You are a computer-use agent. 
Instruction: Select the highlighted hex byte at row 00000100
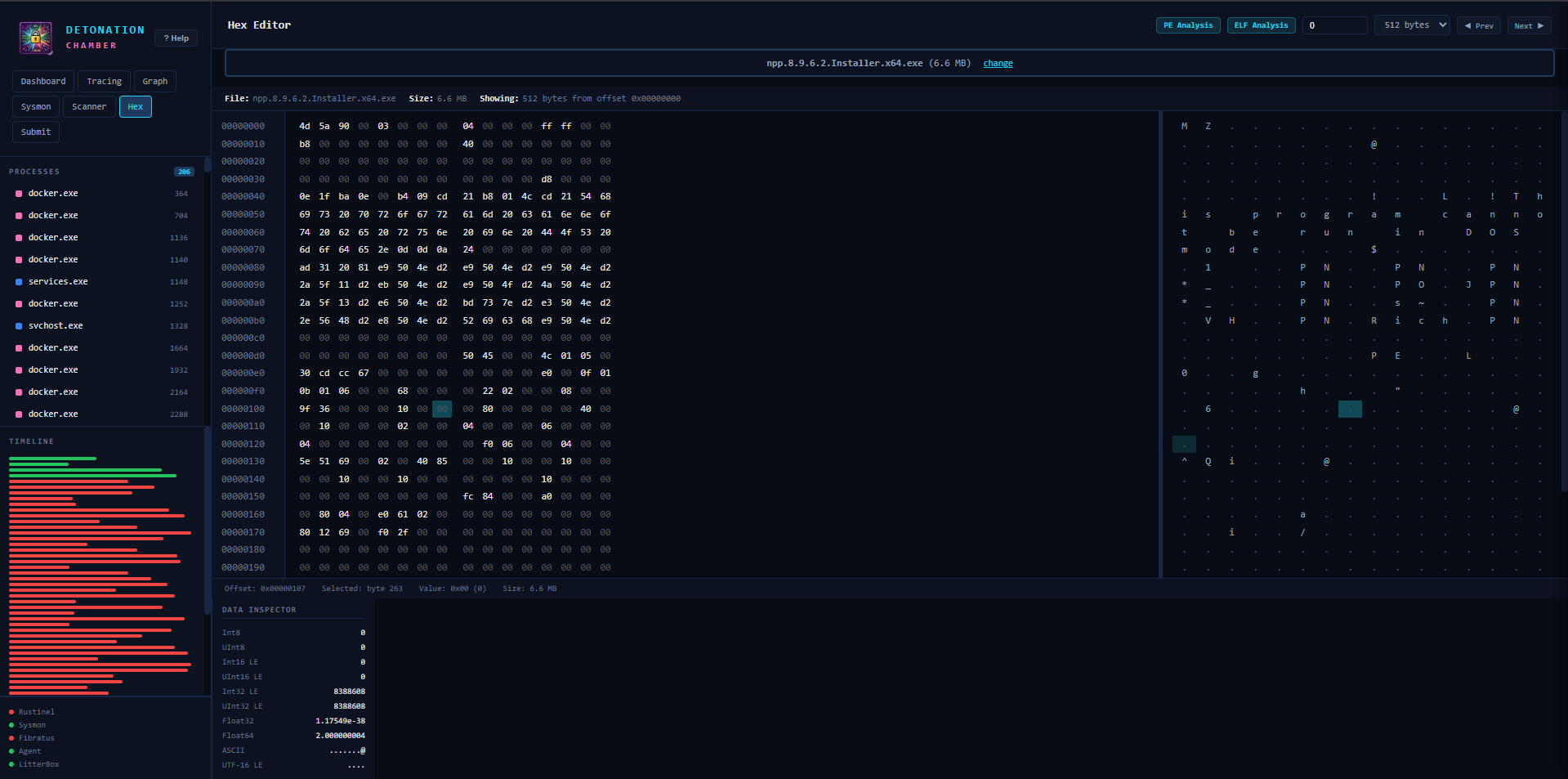[x=442, y=409]
